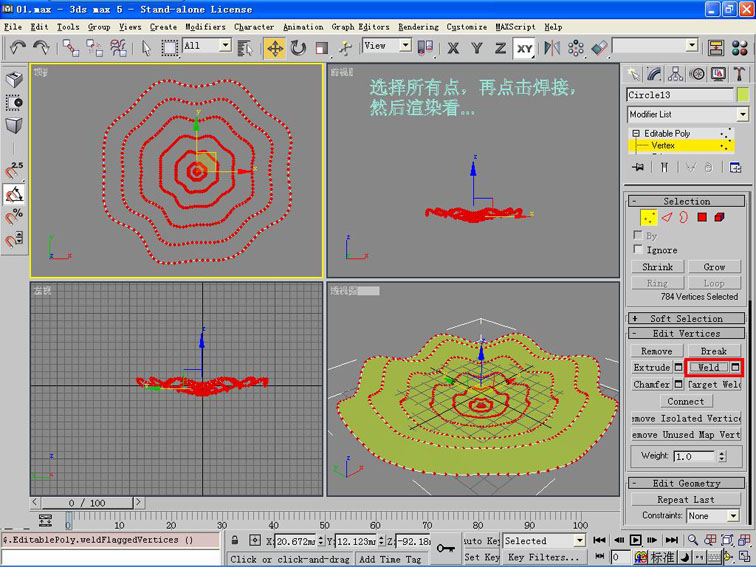Toggle the Spinner Snap button
This screenshot has height=567, width=756.
(14, 239)
